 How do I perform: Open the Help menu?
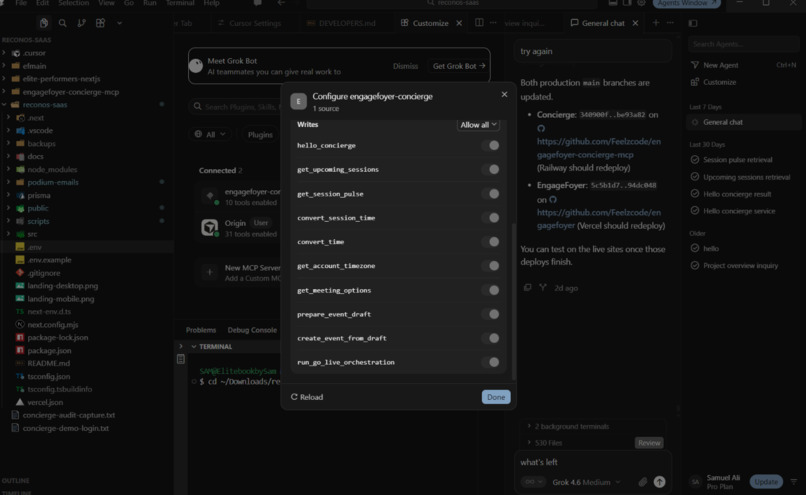pyautogui.click(x=211, y=3)
